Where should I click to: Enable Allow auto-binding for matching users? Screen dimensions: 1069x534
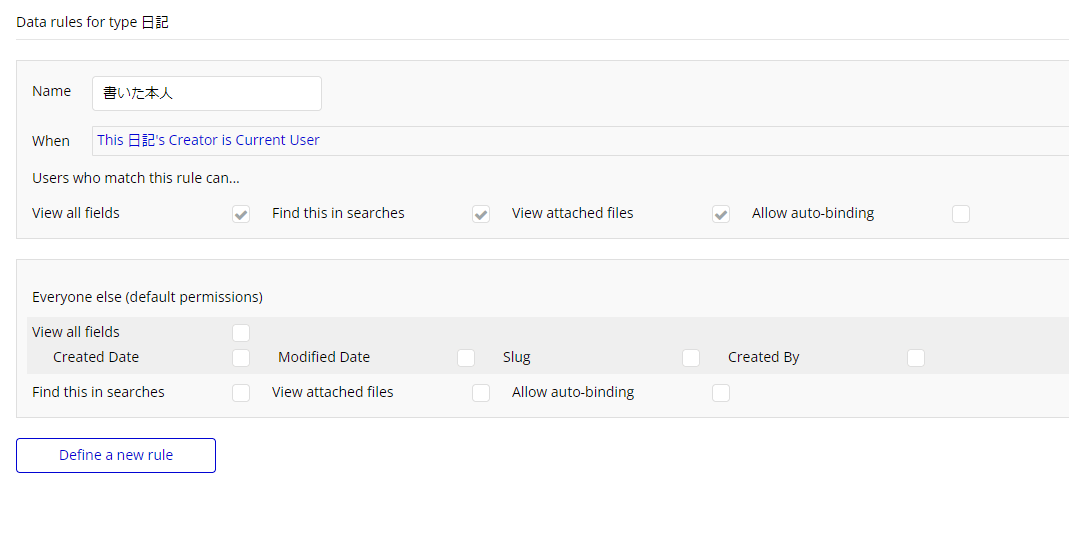[961, 214]
